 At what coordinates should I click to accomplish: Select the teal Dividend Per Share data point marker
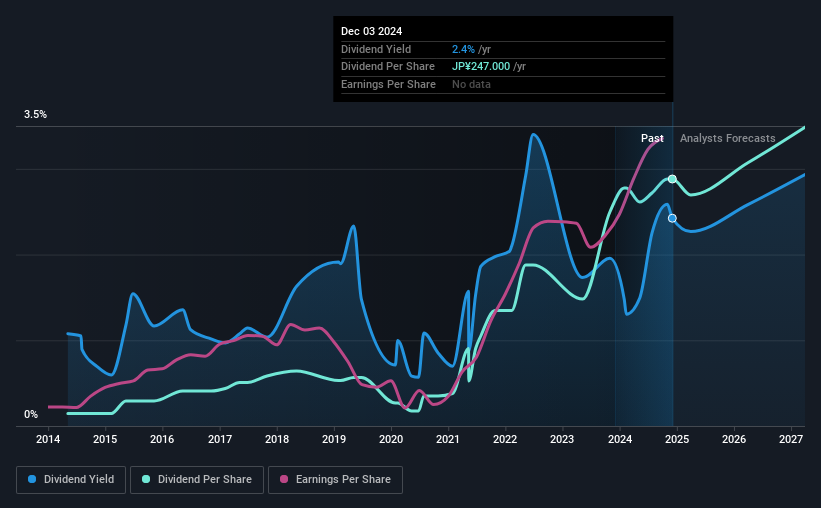[672, 179]
